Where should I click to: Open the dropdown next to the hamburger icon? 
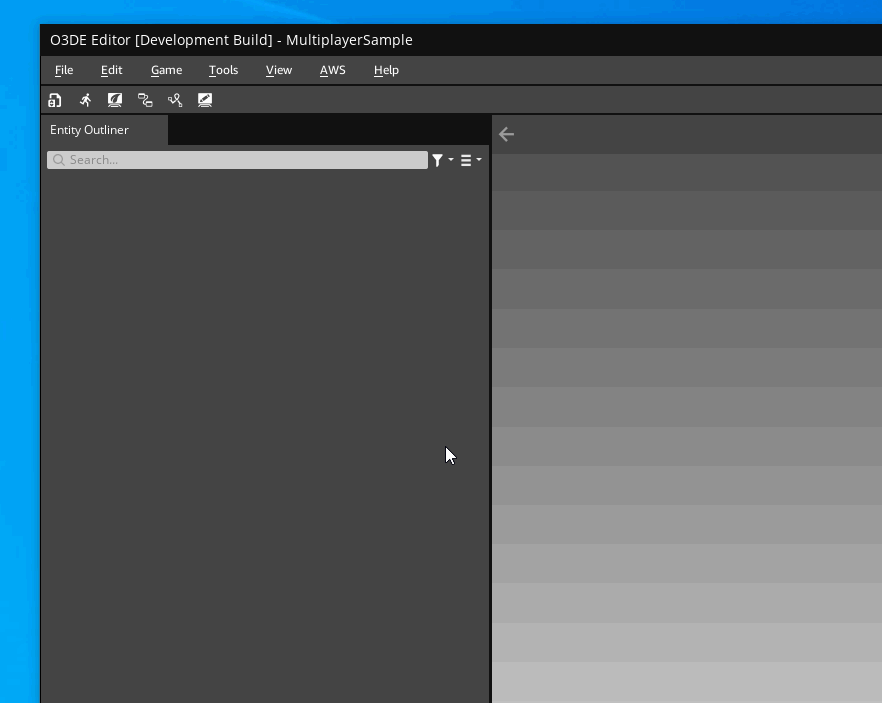click(x=478, y=160)
